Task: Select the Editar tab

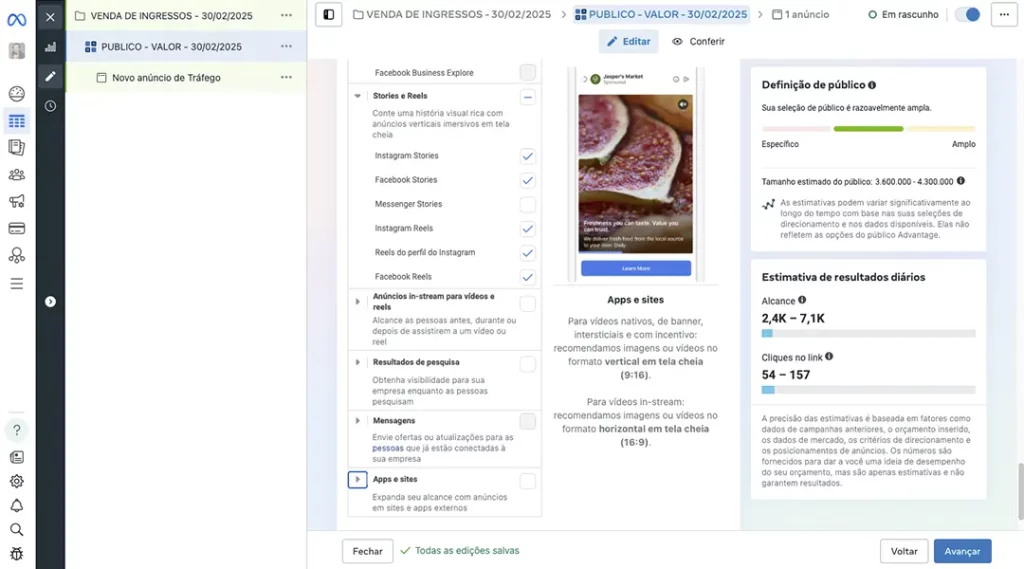Action: [628, 42]
